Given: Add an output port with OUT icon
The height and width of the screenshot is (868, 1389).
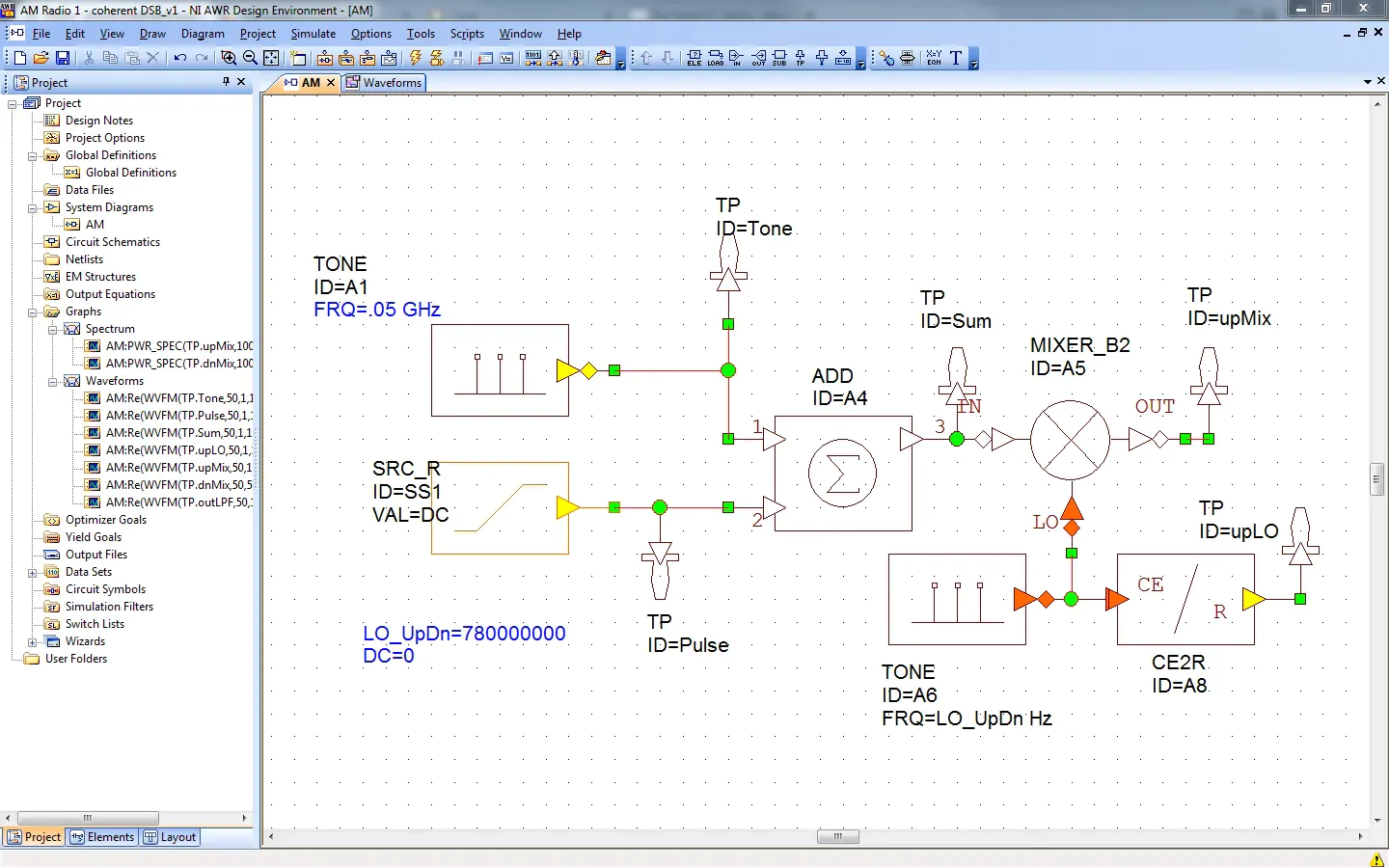Looking at the screenshot, I should coord(758,58).
